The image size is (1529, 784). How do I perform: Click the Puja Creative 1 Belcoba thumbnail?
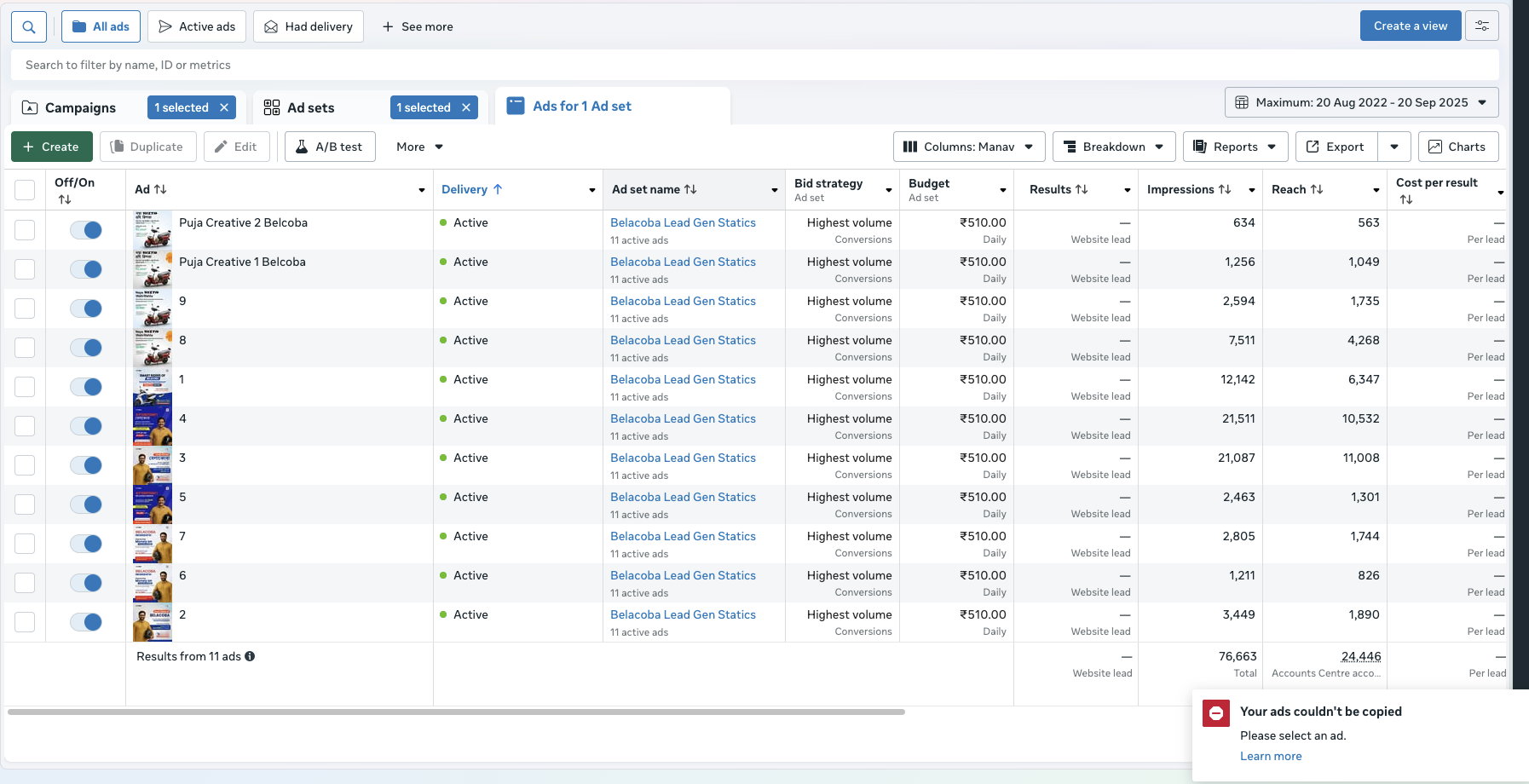[x=152, y=268]
